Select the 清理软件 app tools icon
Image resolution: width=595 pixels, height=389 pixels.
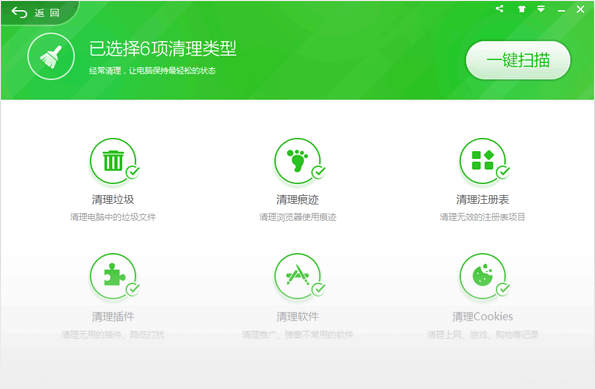(298, 276)
